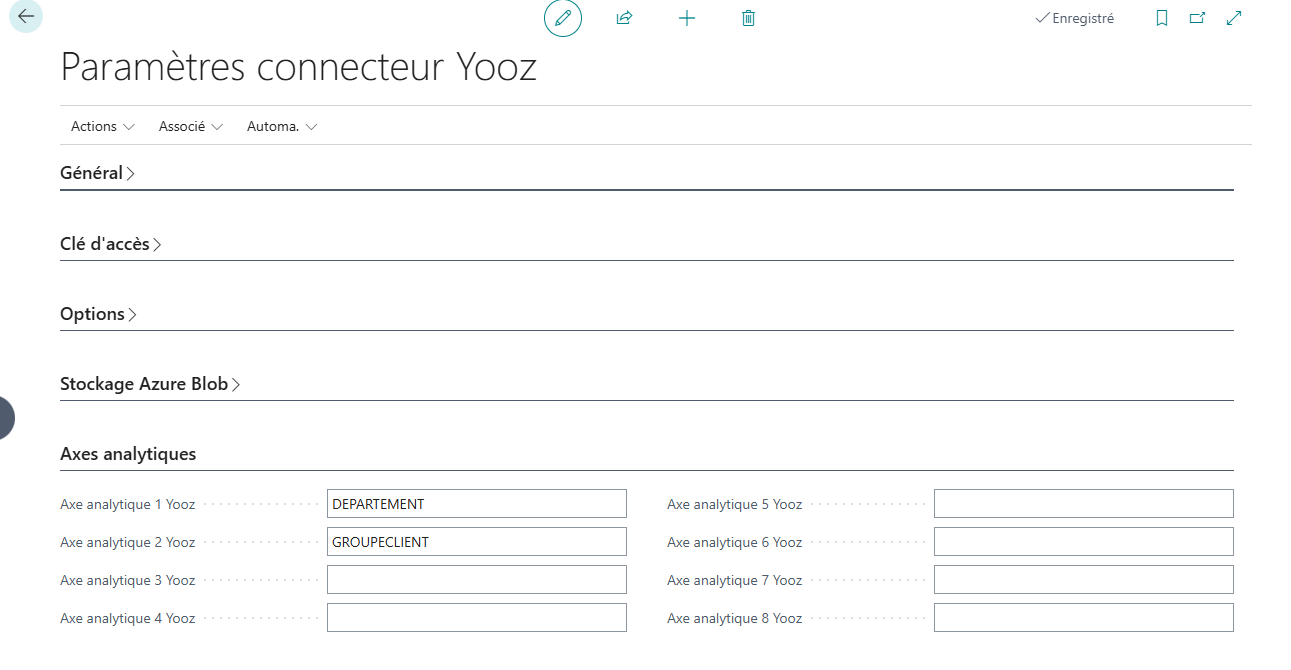1291x670 pixels.
Task: Expand the Options section
Action: pyautogui.click(x=98, y=314)
